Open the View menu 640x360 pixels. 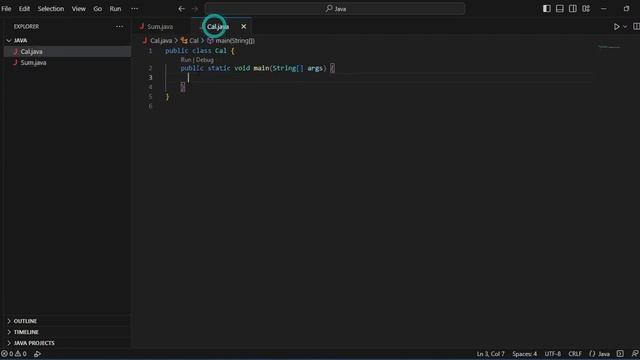78,9
